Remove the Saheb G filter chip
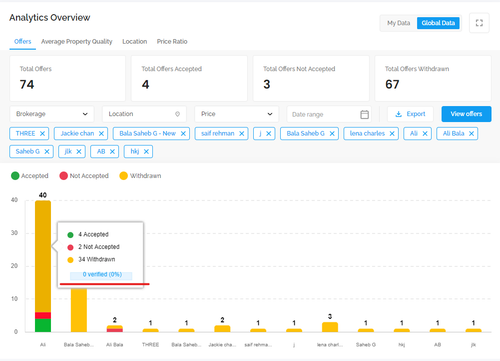Image resolution: width=500 pixels, height=361 pixels. [x=47, y=152]
